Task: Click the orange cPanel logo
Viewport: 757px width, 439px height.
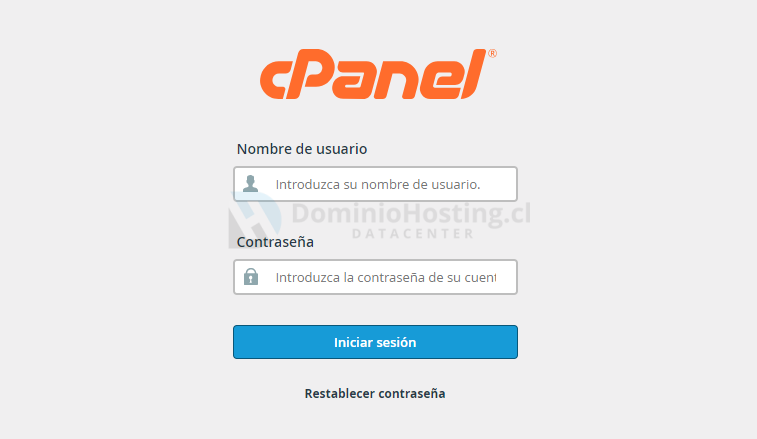Action: (x=378, y=74)
